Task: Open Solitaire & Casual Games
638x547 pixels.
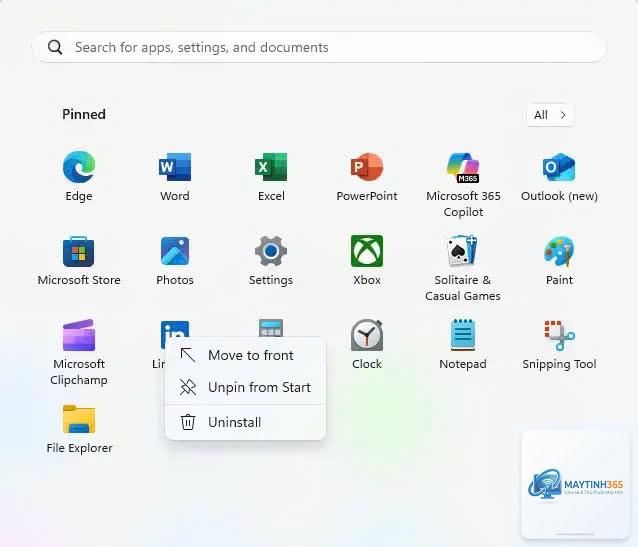Action: [463, 251]
